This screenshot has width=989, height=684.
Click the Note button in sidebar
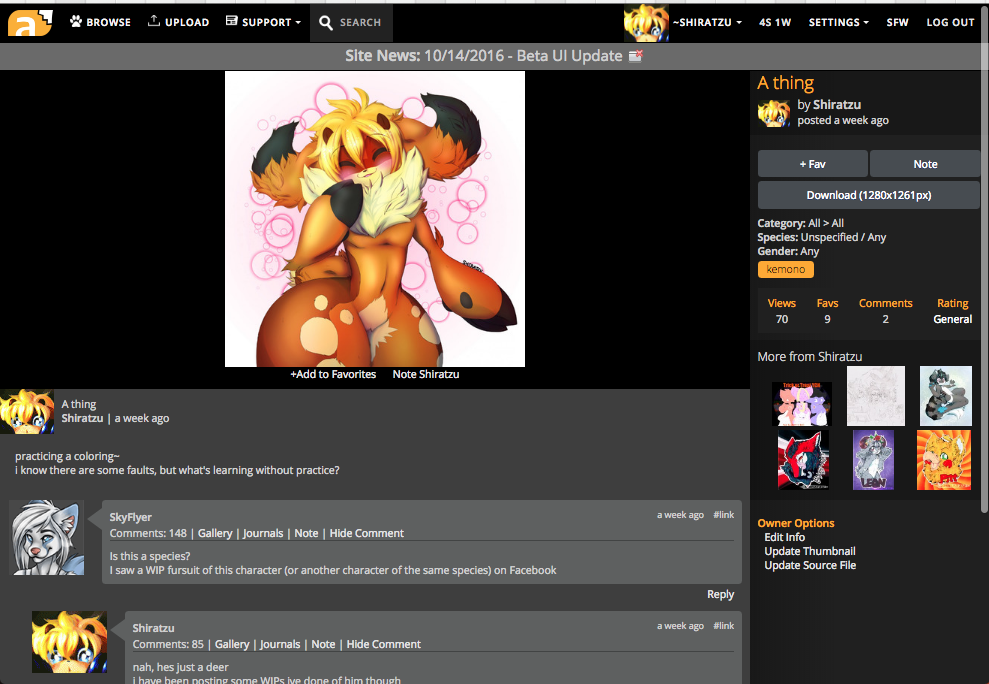(925, 164)
